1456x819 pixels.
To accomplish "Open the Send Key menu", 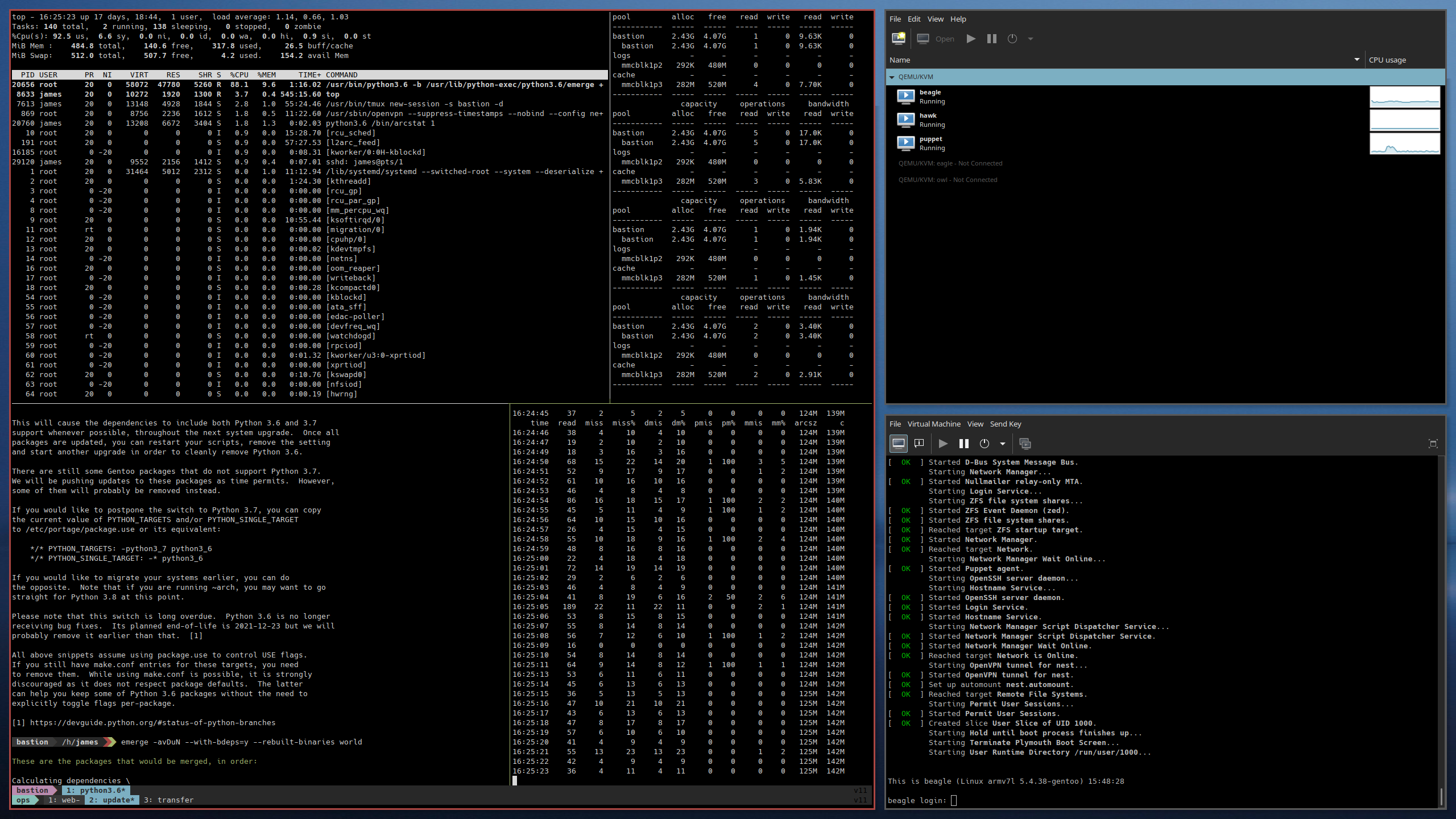I will point(1005,424).
